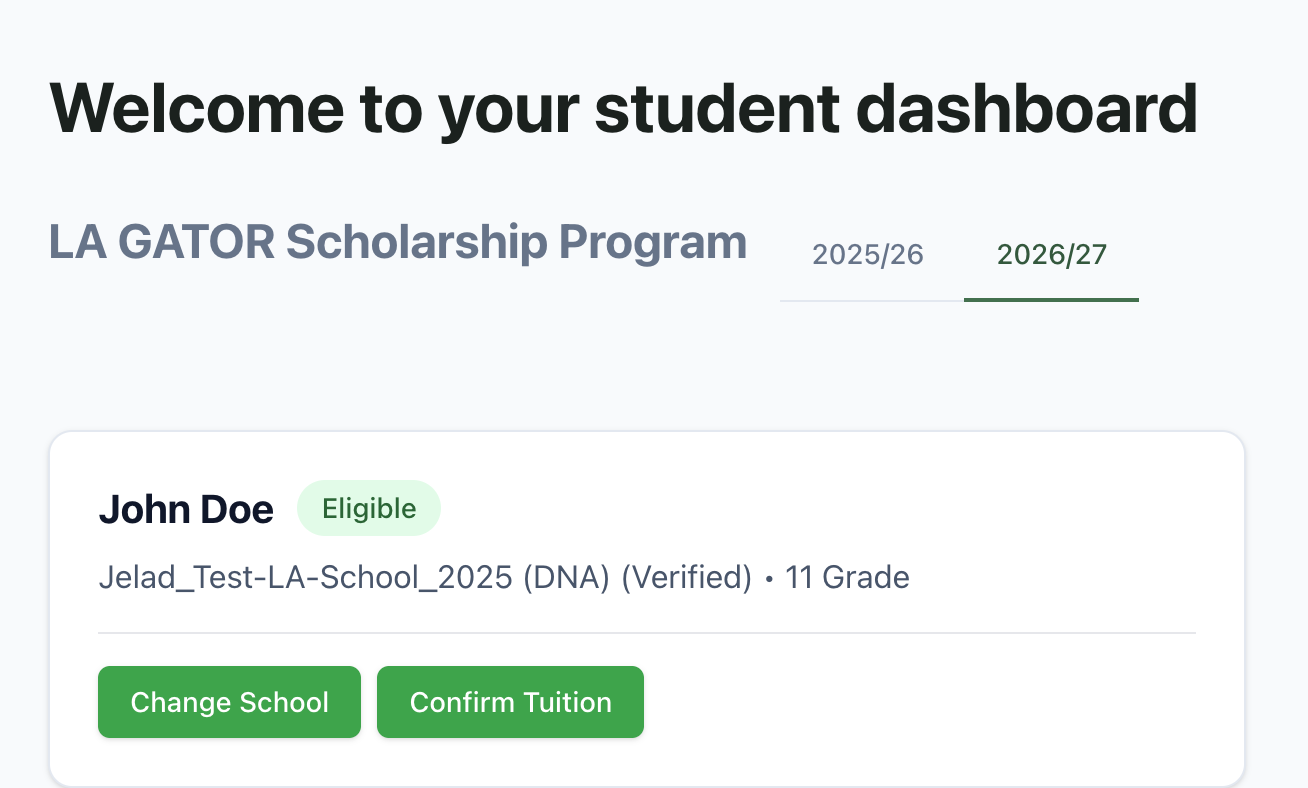
Task: Click the Jelad_Test-LA-School_2025 school name
Action: point(304,578)
